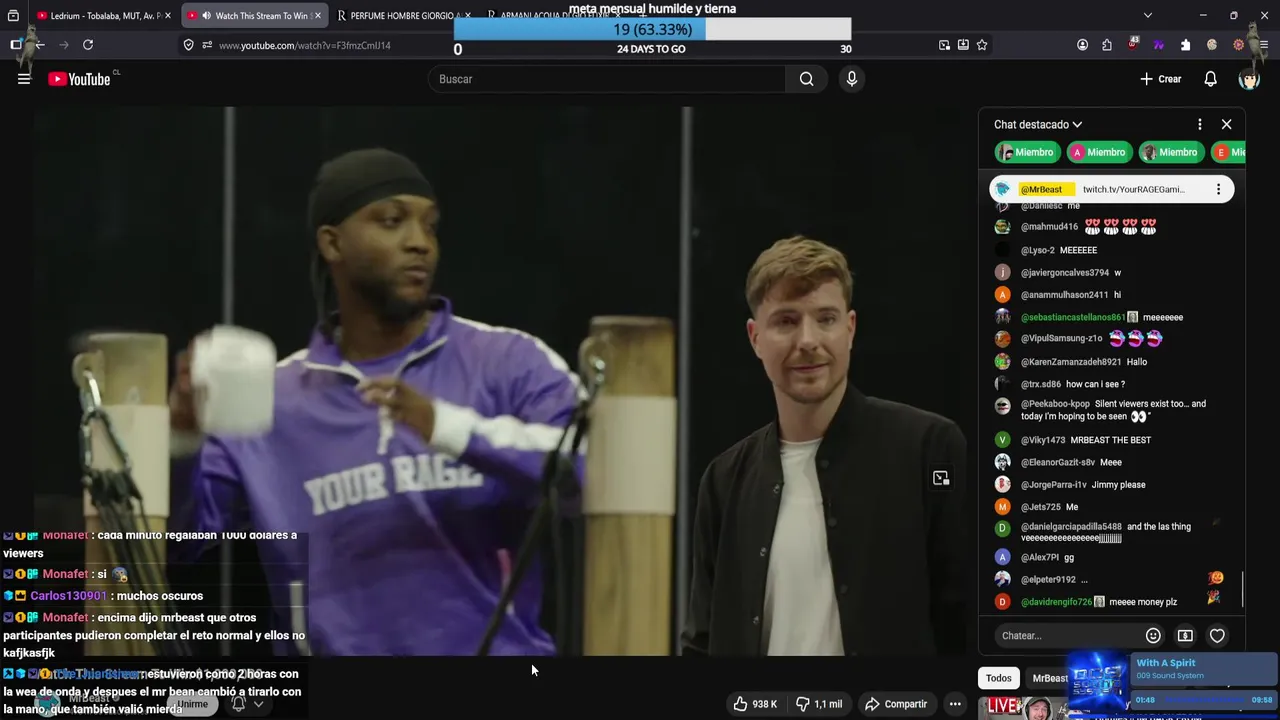Image resolution: width=1280 pixels, height=720 pixels.
Task: Bookmark this page with the star
Action: pos(982,45)
